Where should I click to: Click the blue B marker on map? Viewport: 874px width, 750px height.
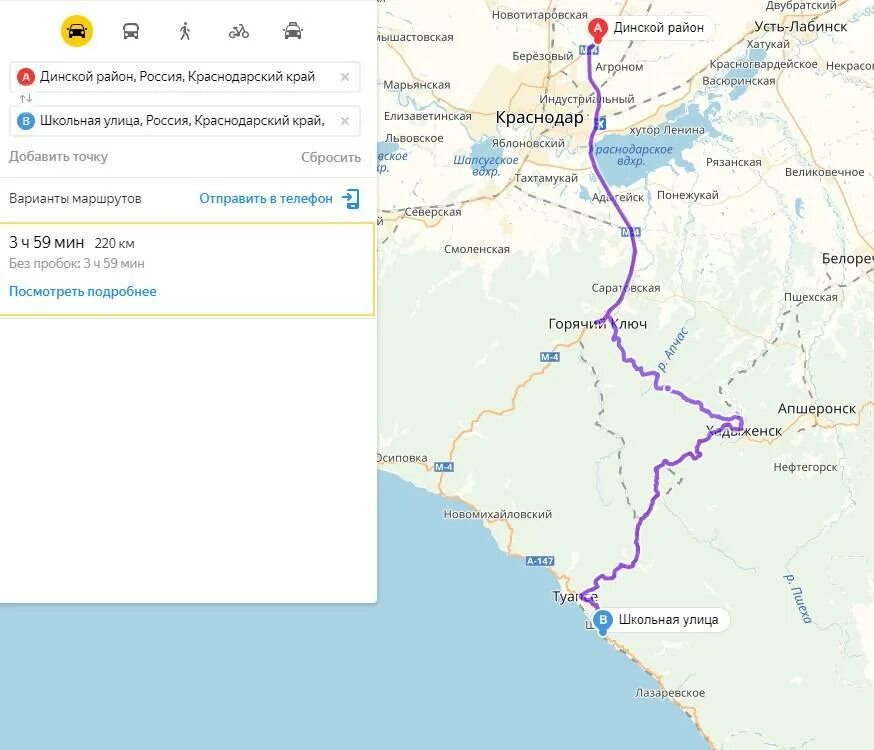(x=603, y=622)
